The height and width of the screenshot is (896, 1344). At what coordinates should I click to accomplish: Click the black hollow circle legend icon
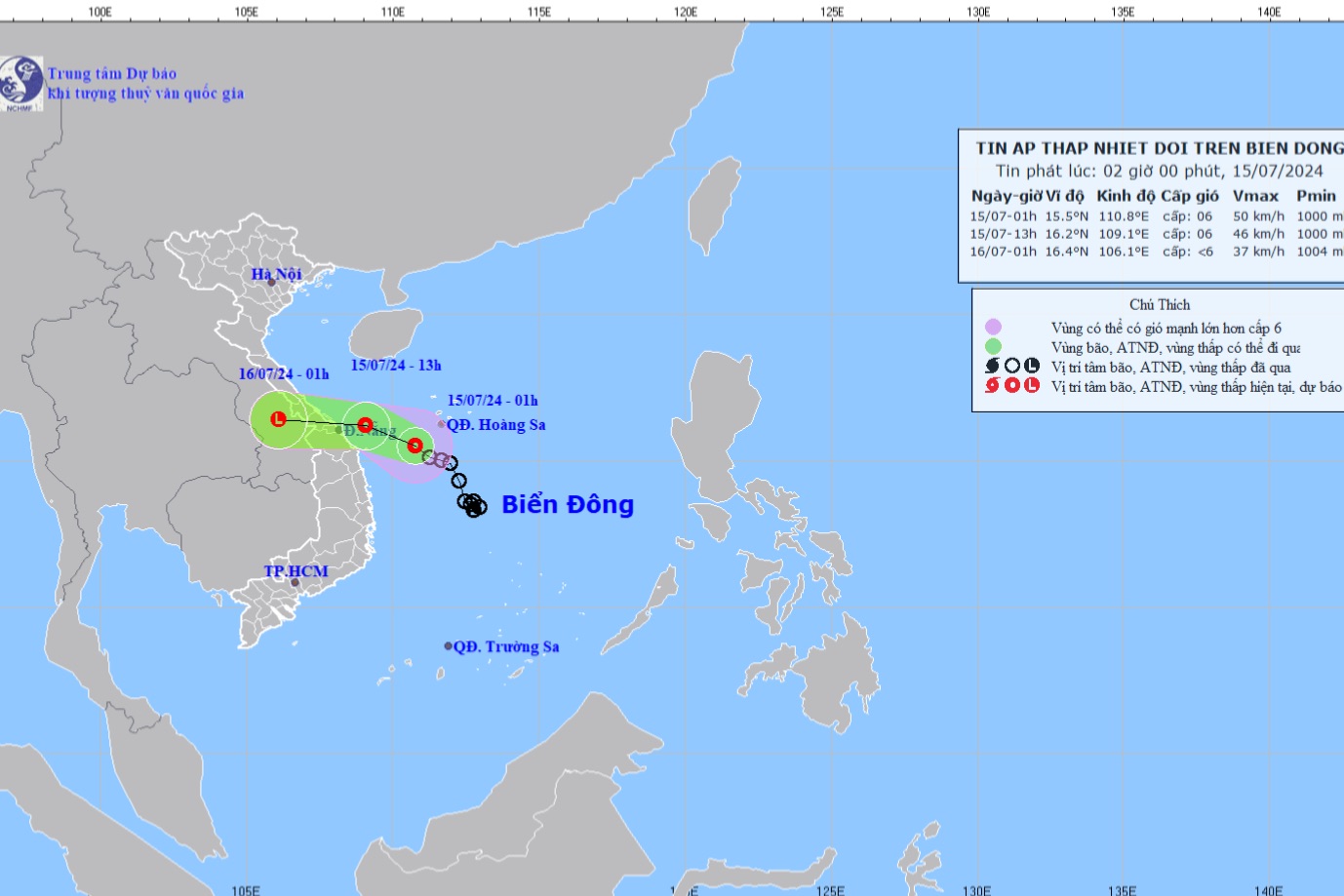coord(1012,367)
